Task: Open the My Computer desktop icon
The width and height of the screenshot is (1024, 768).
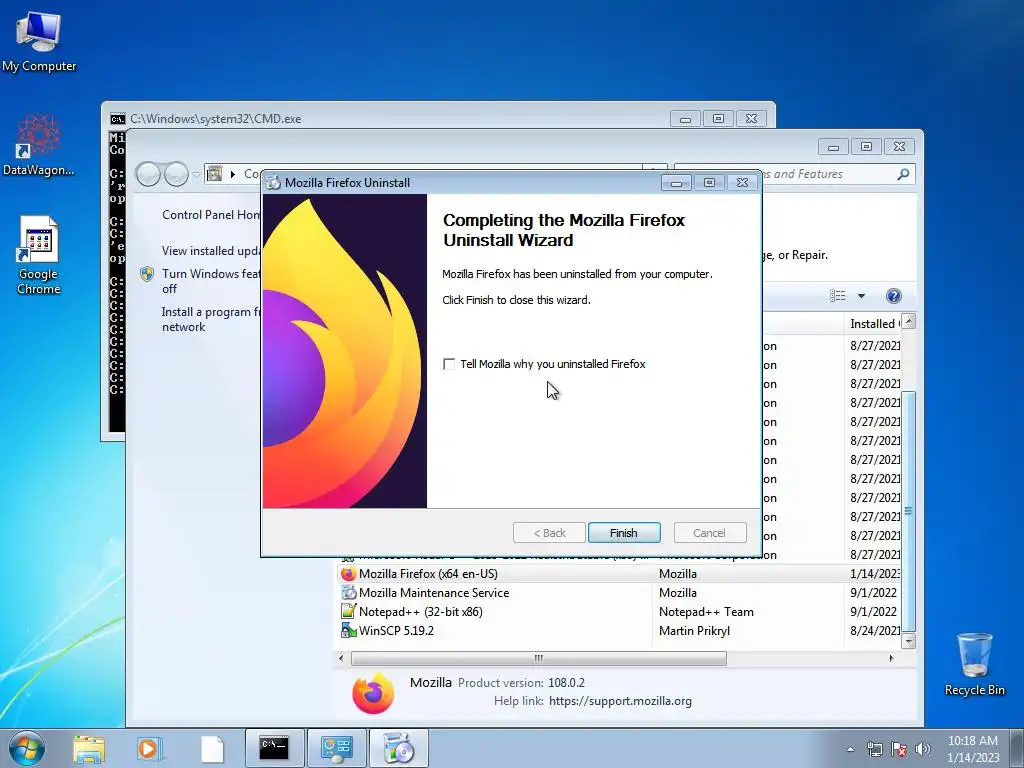Action: pyautogui.click(x=39, y=42)
